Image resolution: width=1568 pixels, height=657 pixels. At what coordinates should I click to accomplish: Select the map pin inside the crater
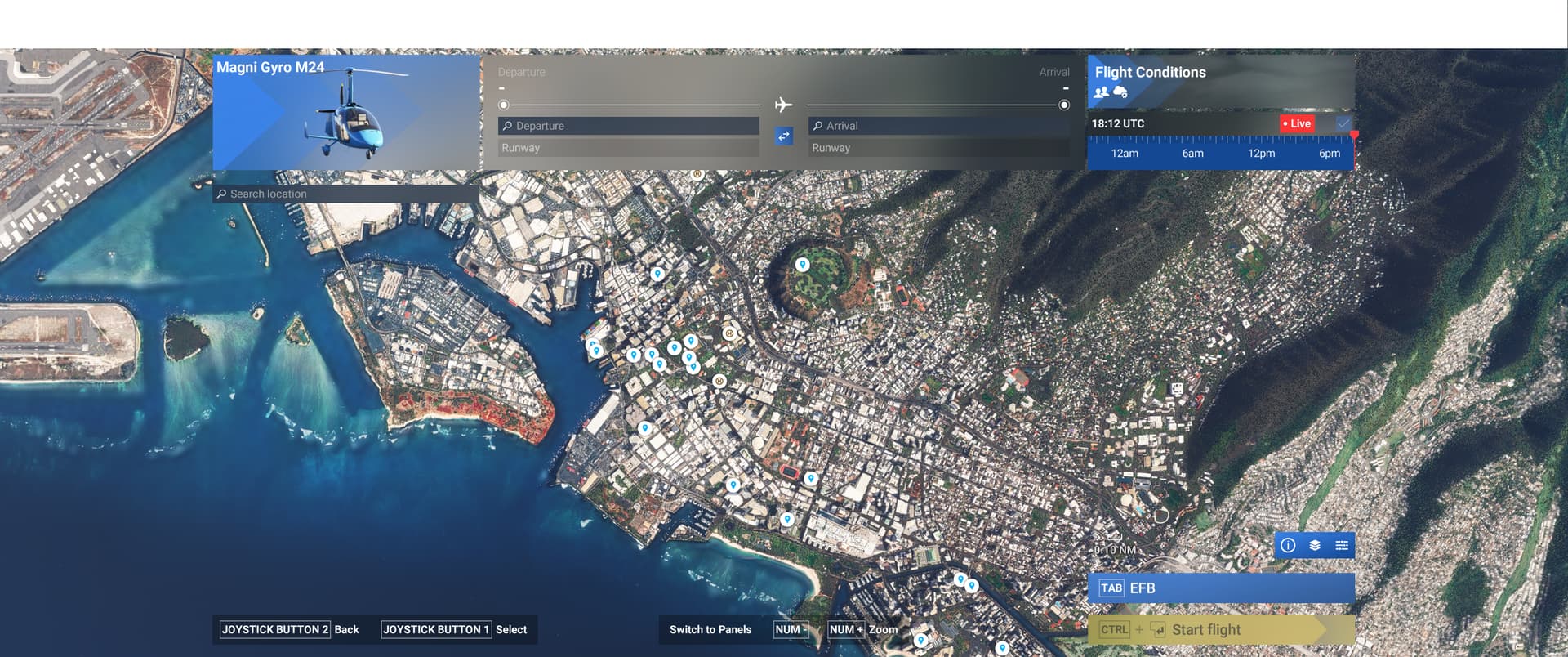pos(802,264)
